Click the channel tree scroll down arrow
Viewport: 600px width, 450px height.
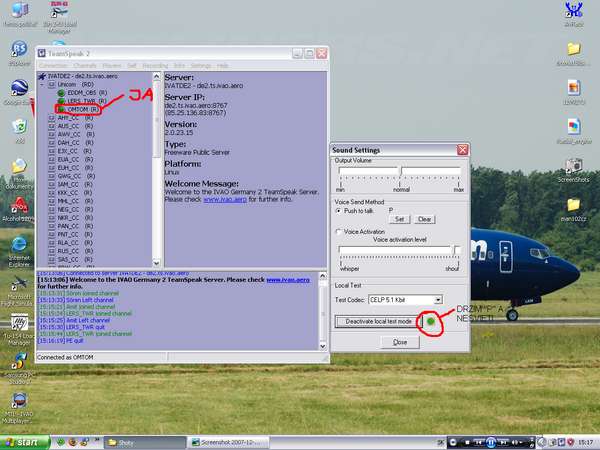pyautogui.click(x=156, y=263)
